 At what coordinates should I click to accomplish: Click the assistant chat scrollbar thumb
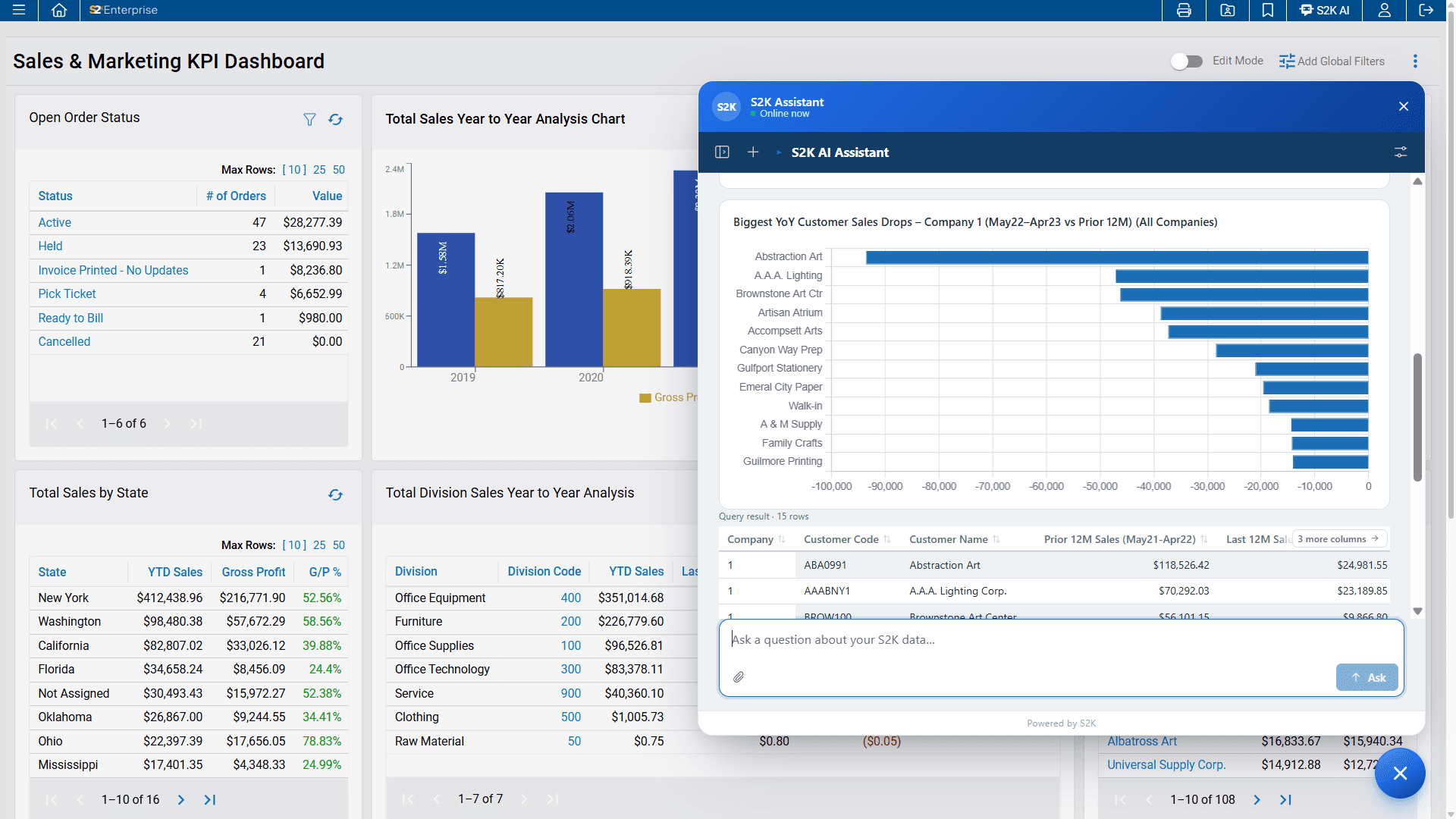(x=1417, y=416)
